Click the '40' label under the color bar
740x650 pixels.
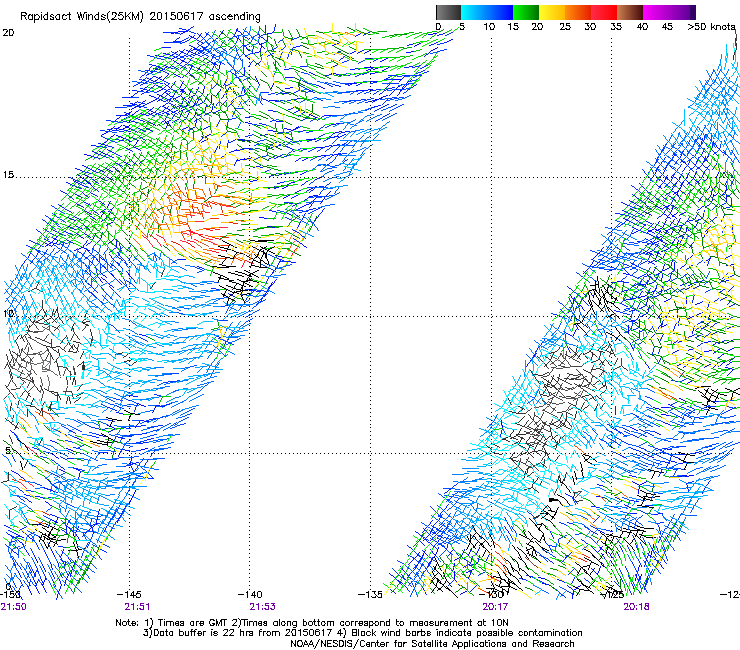point(642,26)
